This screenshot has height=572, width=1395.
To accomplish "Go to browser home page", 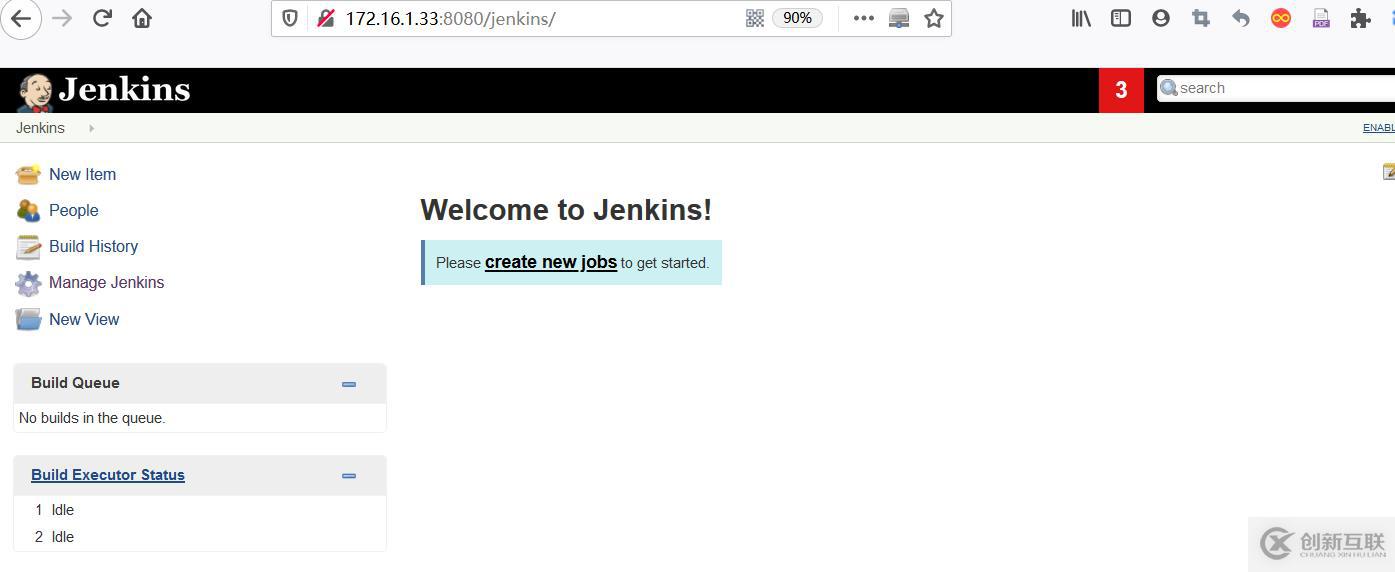I will point(142,18).
